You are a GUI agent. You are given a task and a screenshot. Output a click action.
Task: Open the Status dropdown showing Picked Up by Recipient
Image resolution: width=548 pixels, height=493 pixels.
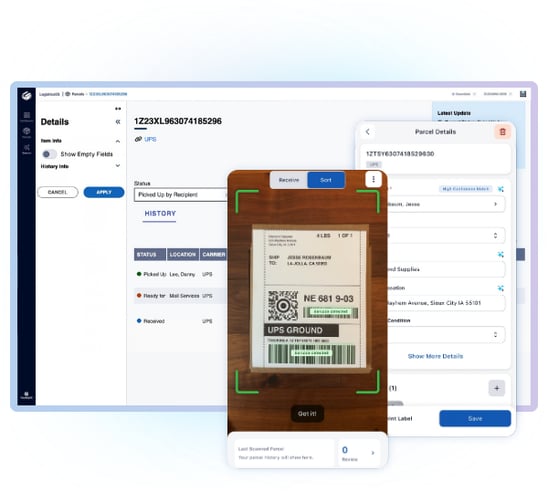pos(181,195)
